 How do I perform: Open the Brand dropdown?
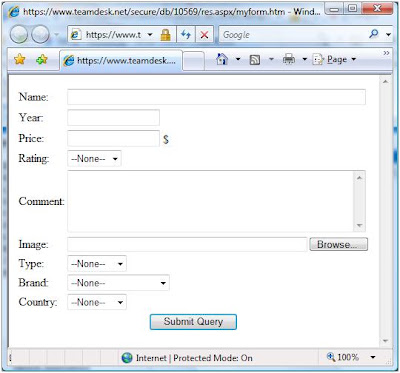click(x=118, y=283)
